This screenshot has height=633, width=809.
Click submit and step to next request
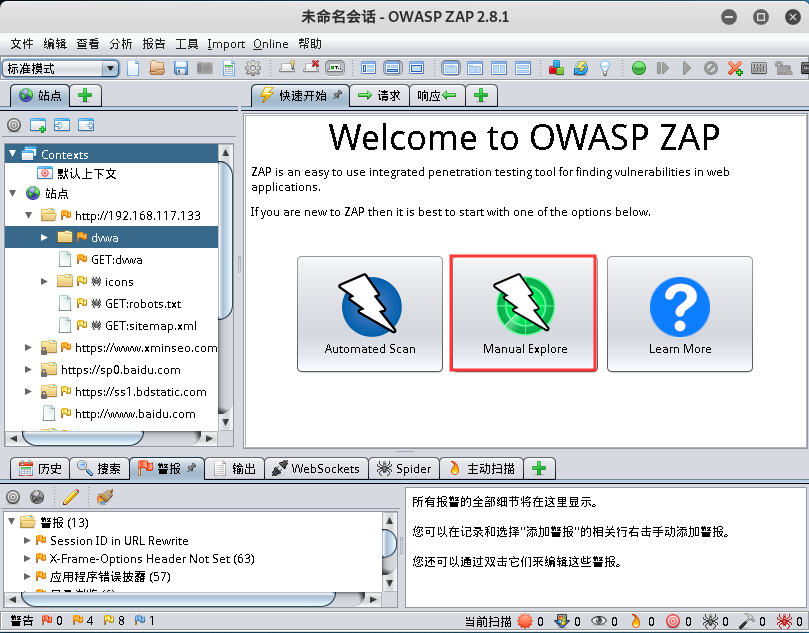click(x=663, y=68)
